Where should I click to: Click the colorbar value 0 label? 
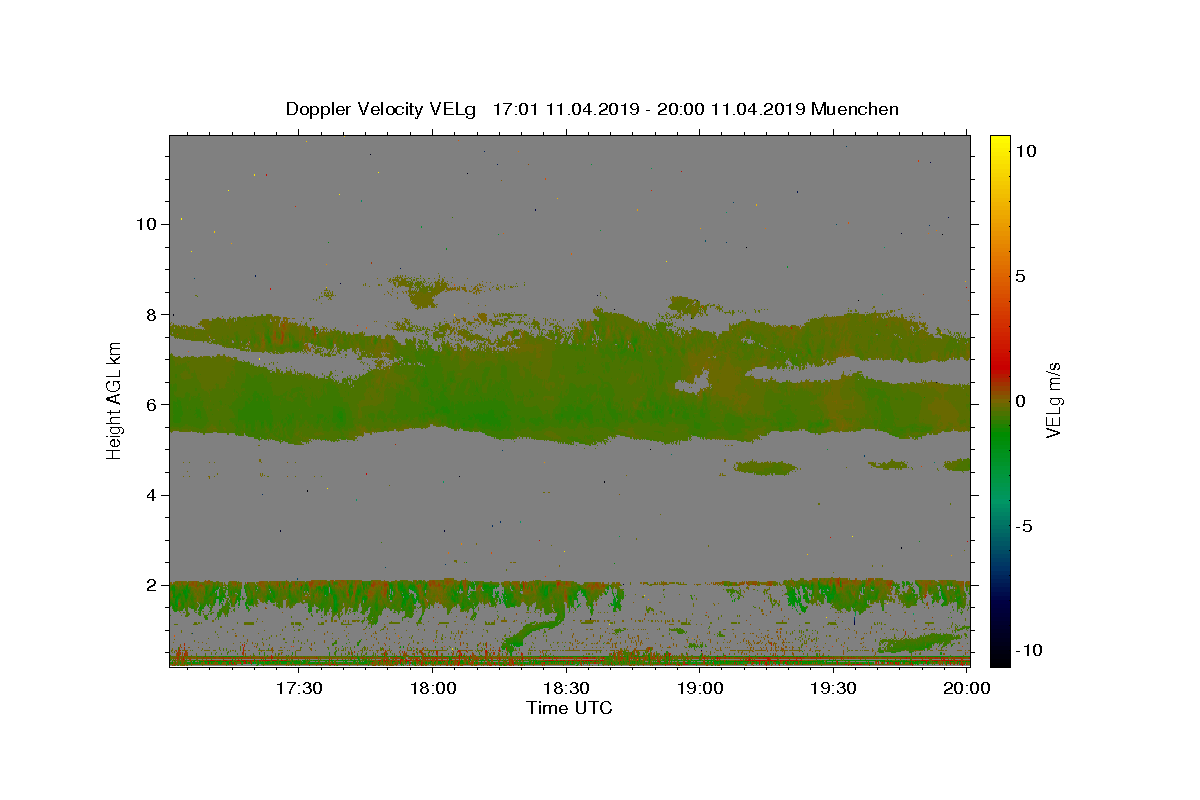1020,401
